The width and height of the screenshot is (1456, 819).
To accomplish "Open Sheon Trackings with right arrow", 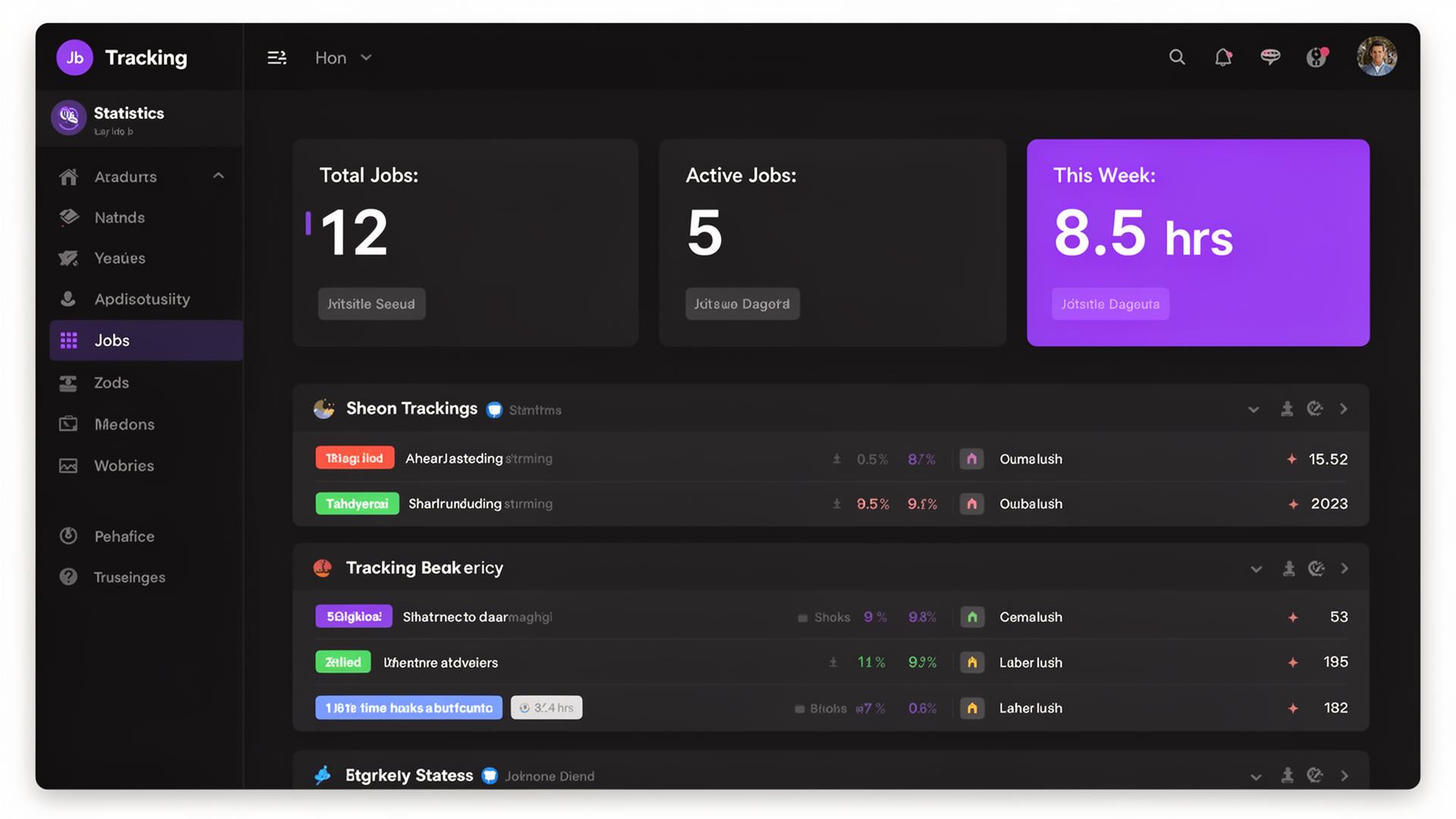I will click(x=1344, y=409).
